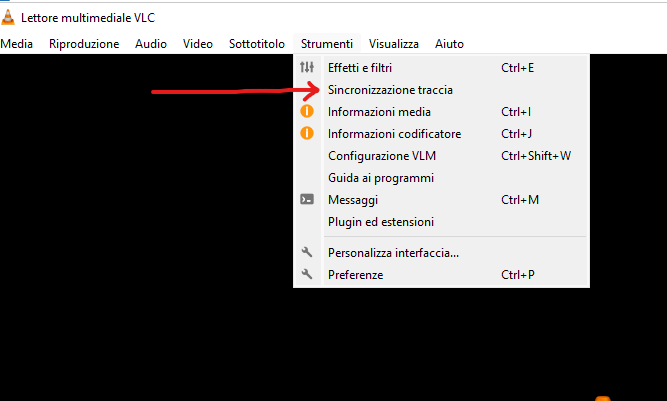
Task: Open the Sottotitolo menu
Action: click(x=257, y=44)
